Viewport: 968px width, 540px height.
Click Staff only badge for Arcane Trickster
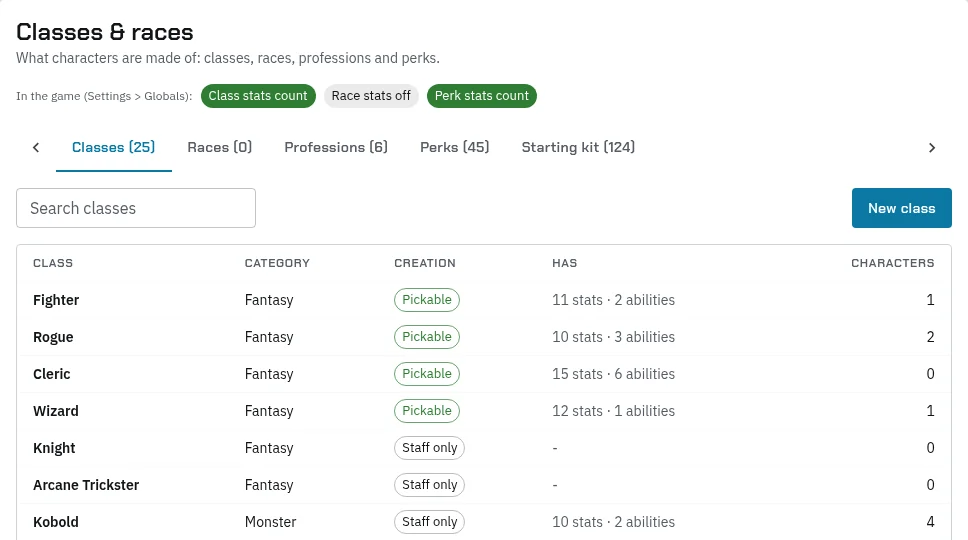click(x=429, y=485)
